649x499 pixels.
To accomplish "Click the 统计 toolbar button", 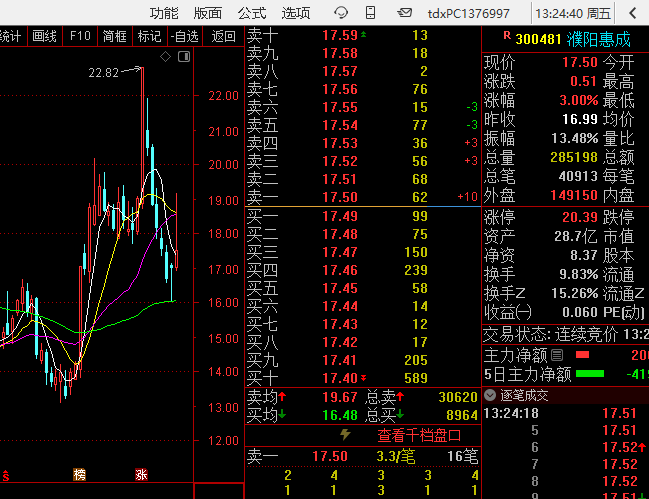I will pyautogui.click(x=10, y=36).
